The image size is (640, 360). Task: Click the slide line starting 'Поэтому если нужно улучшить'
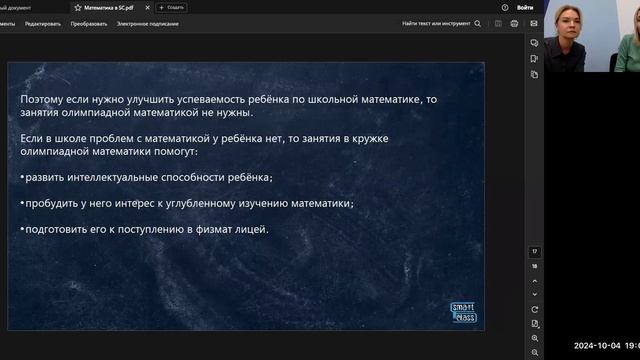point(229,99)
